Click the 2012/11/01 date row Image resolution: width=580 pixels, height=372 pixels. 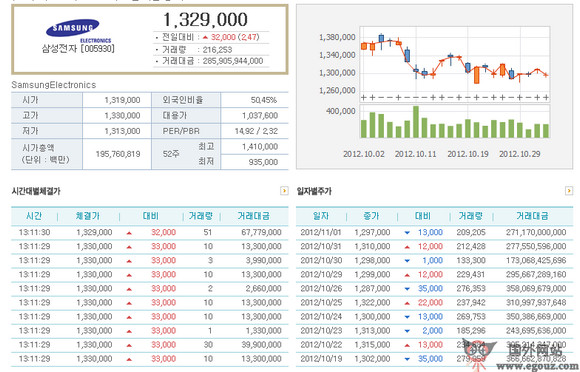tap(435, 232)
